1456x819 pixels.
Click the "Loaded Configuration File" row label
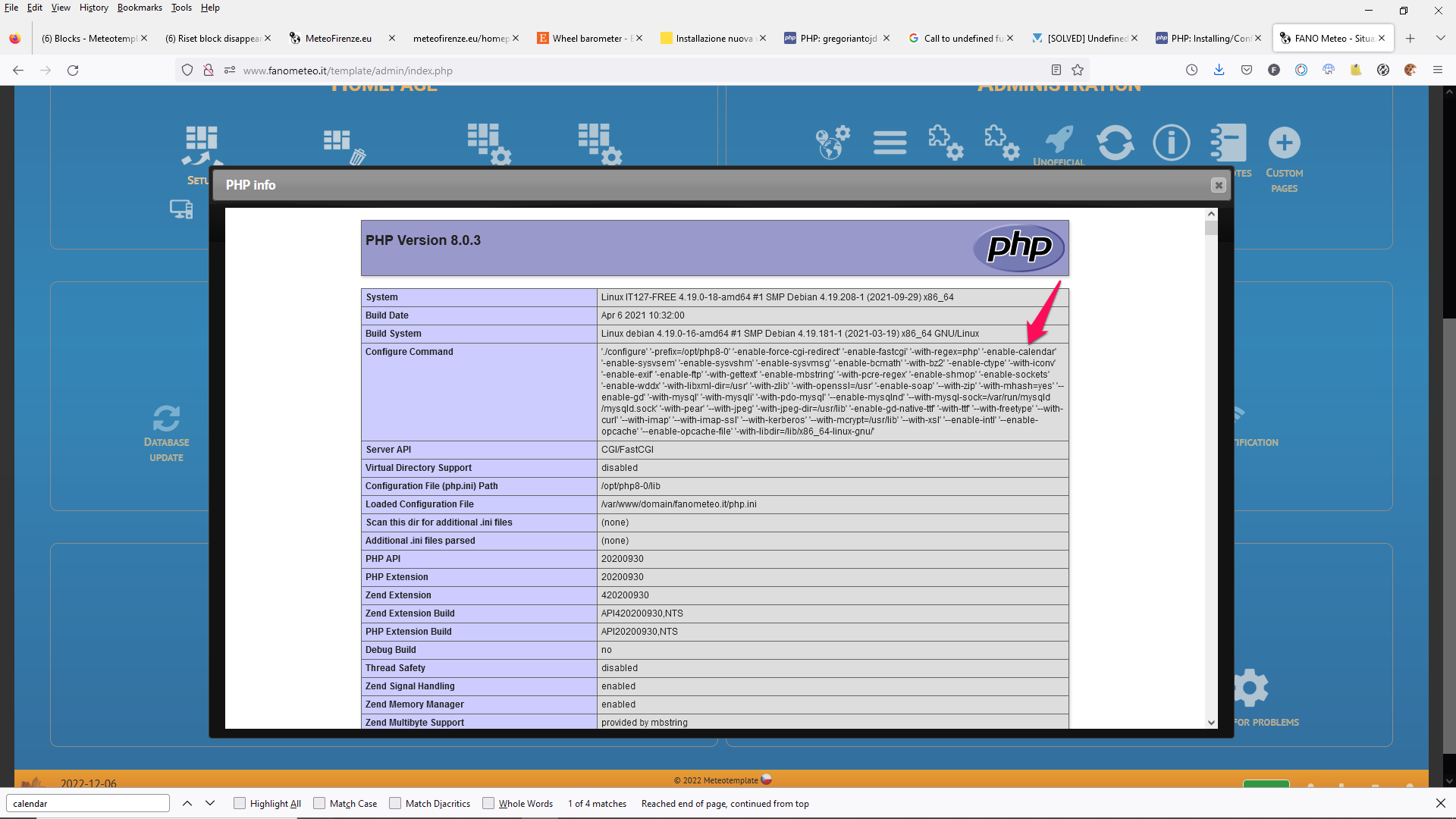(419, 504)
